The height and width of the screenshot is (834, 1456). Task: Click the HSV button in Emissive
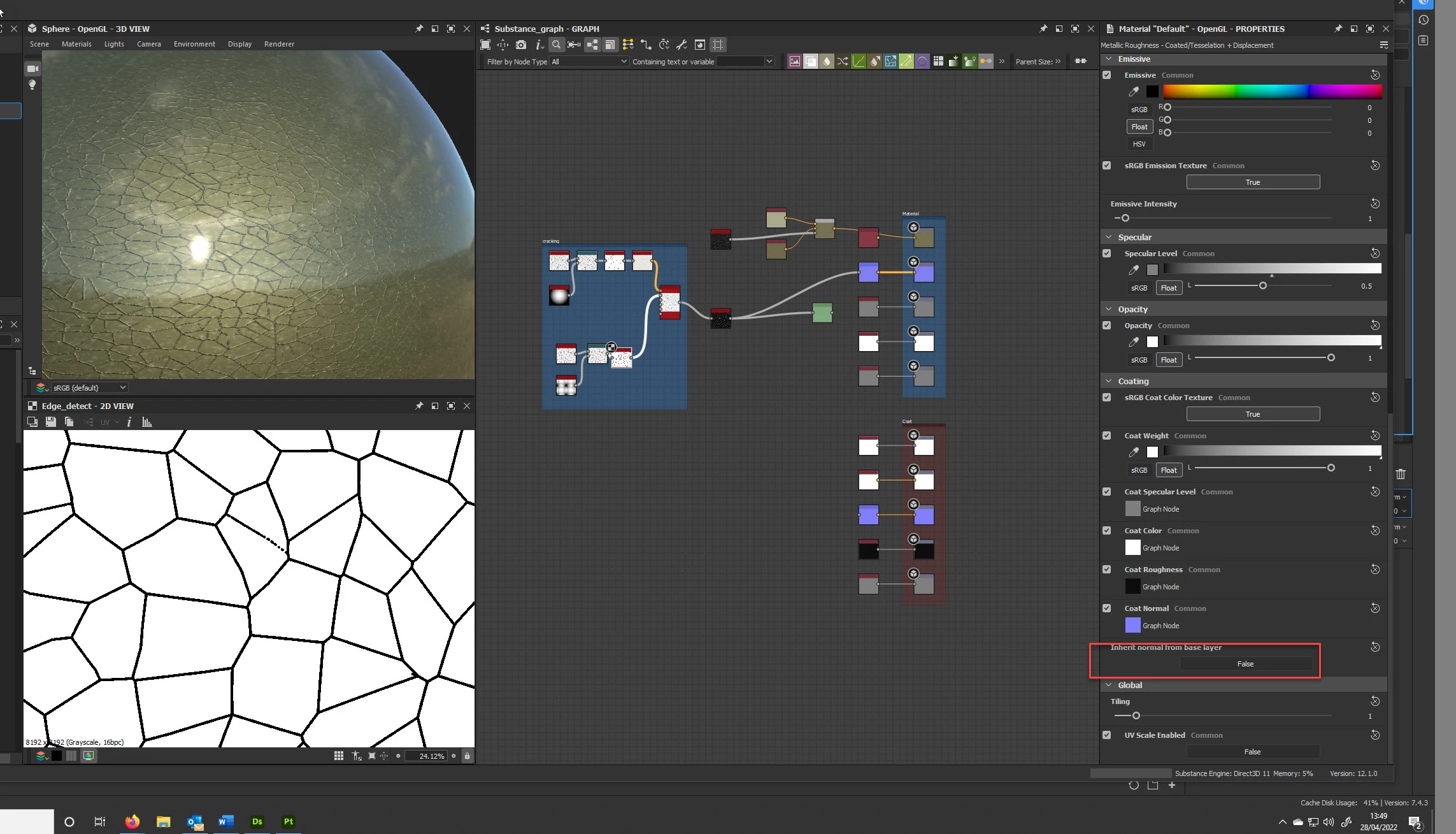(x=1139, y=144)
